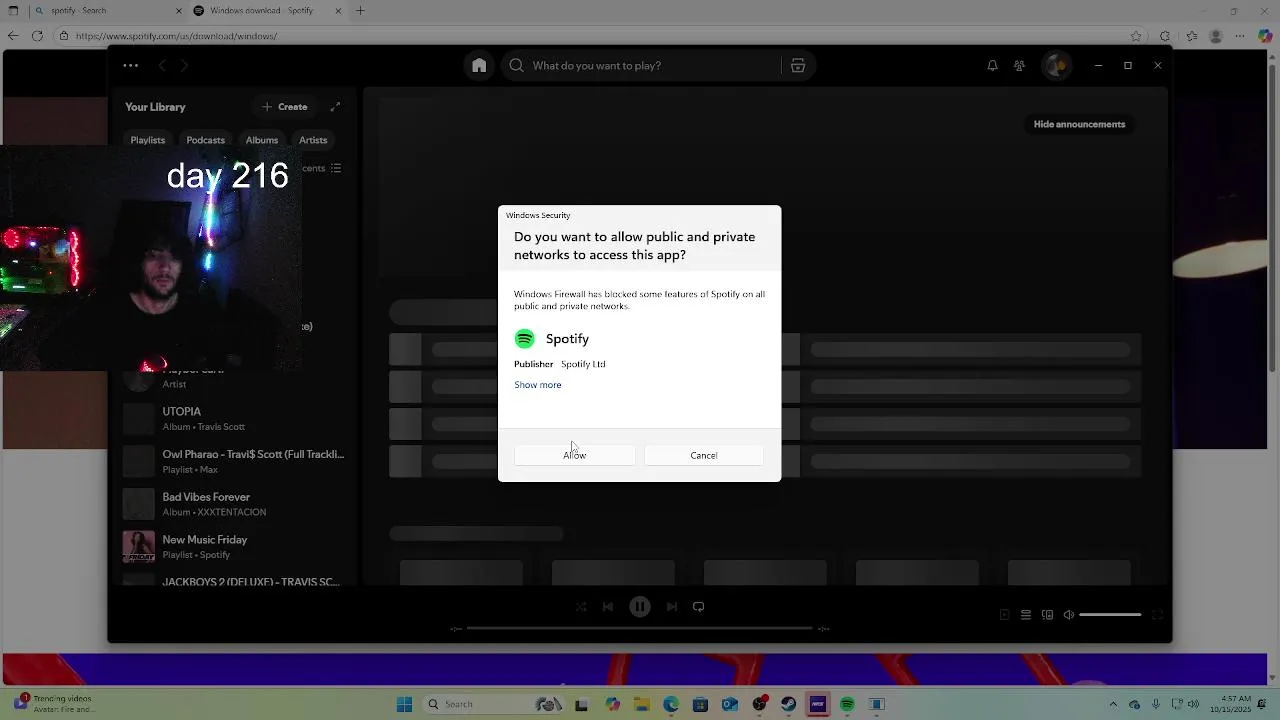
Task: Filter the library by Podcasts
Action: coord(205,140)
